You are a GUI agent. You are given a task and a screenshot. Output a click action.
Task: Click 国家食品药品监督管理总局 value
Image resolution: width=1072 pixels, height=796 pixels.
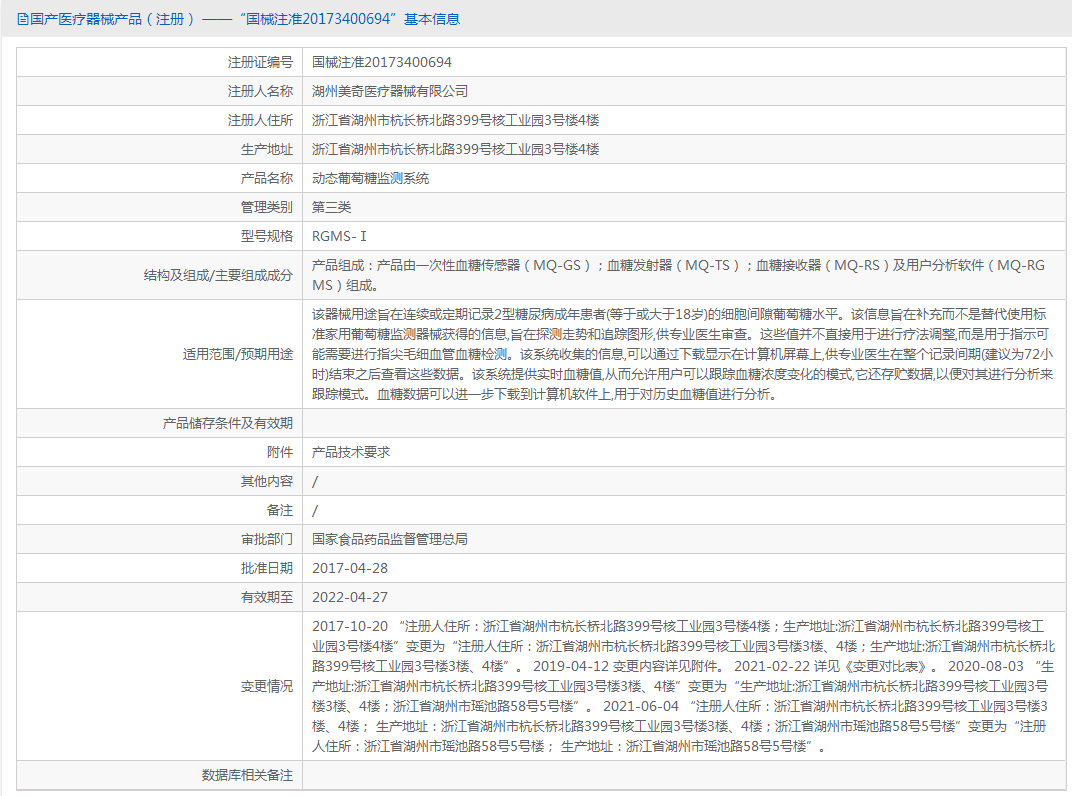click(x=390, y=539)
